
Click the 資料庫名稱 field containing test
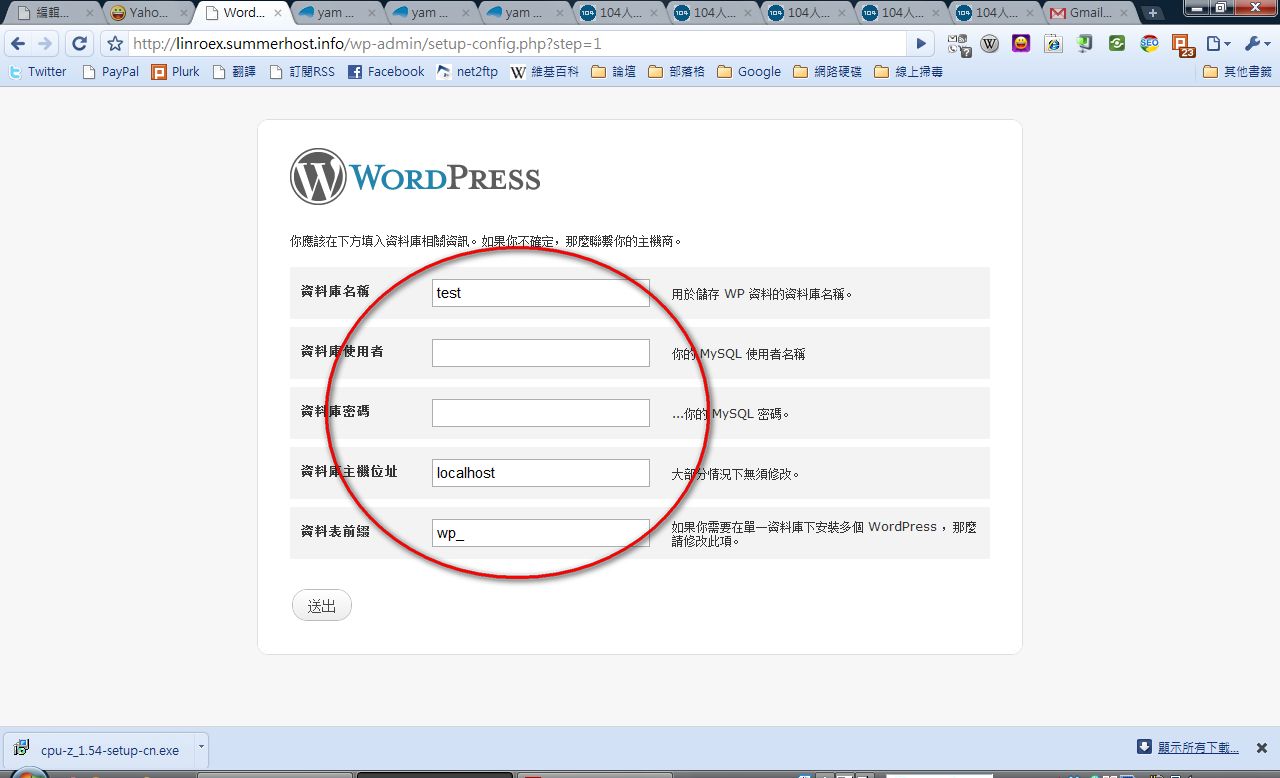tap(541, 293)
